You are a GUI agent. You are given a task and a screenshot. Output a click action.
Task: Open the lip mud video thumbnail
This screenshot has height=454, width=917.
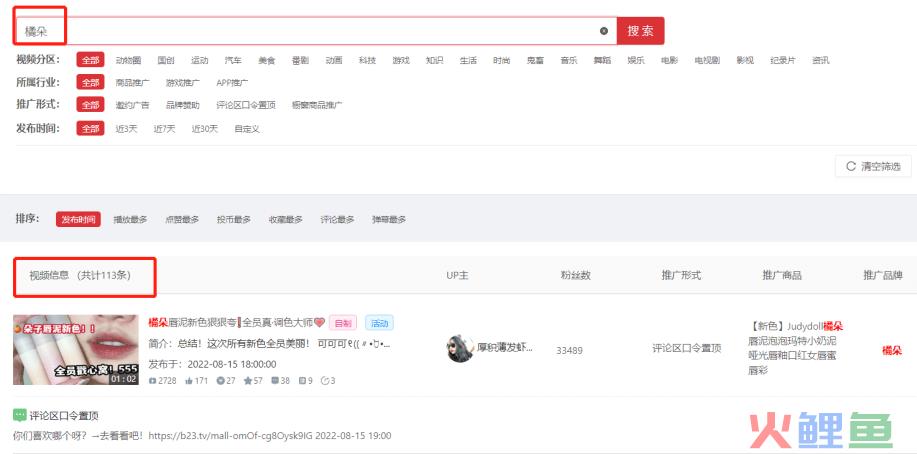tap(76, 349)
